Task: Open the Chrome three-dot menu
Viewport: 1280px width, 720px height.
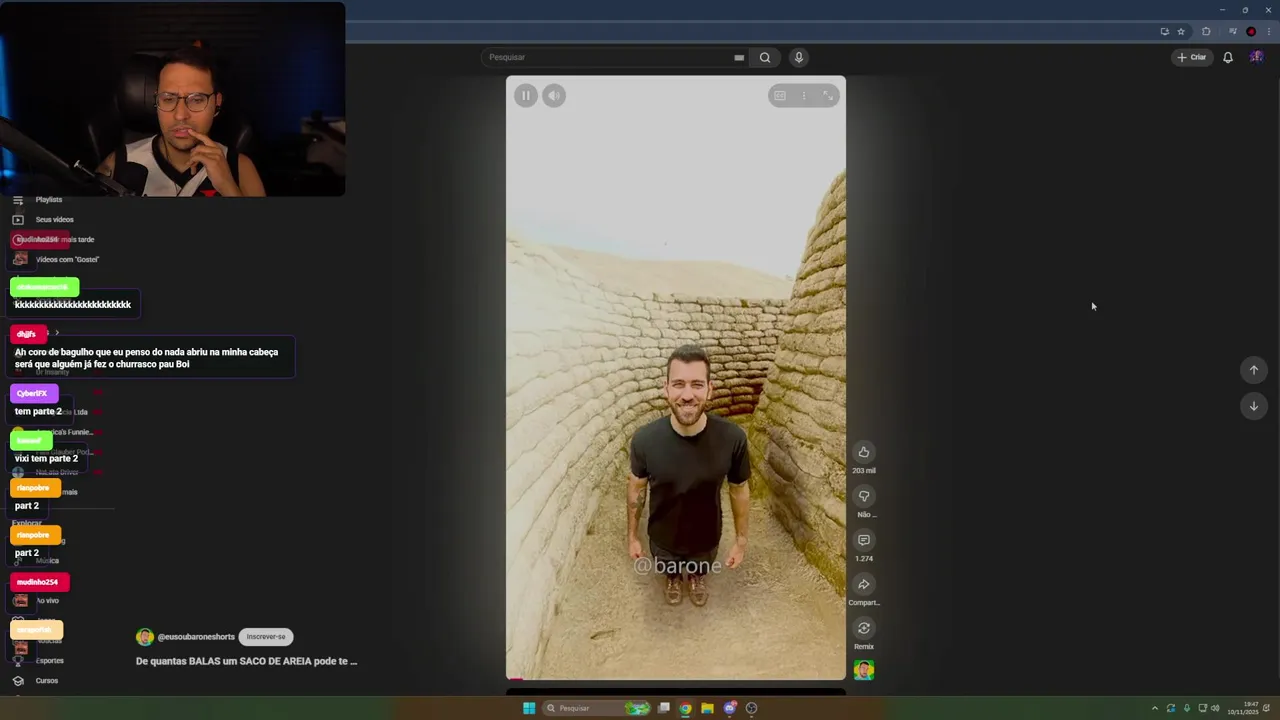Action: [1268, 31]
